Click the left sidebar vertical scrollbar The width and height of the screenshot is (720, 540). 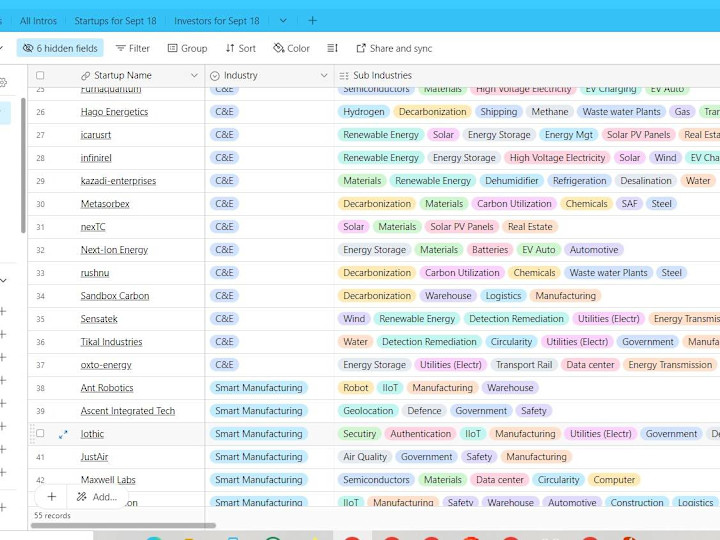(23, 165)
